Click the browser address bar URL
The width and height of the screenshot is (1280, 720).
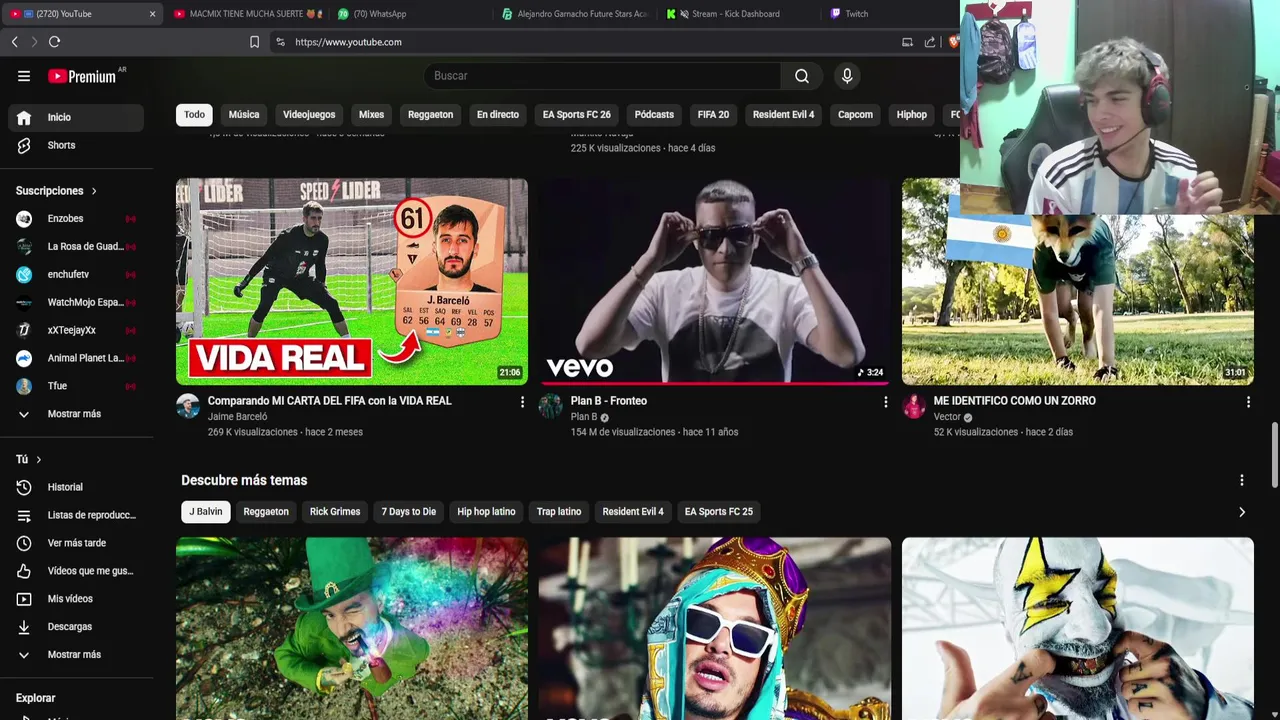348,42
